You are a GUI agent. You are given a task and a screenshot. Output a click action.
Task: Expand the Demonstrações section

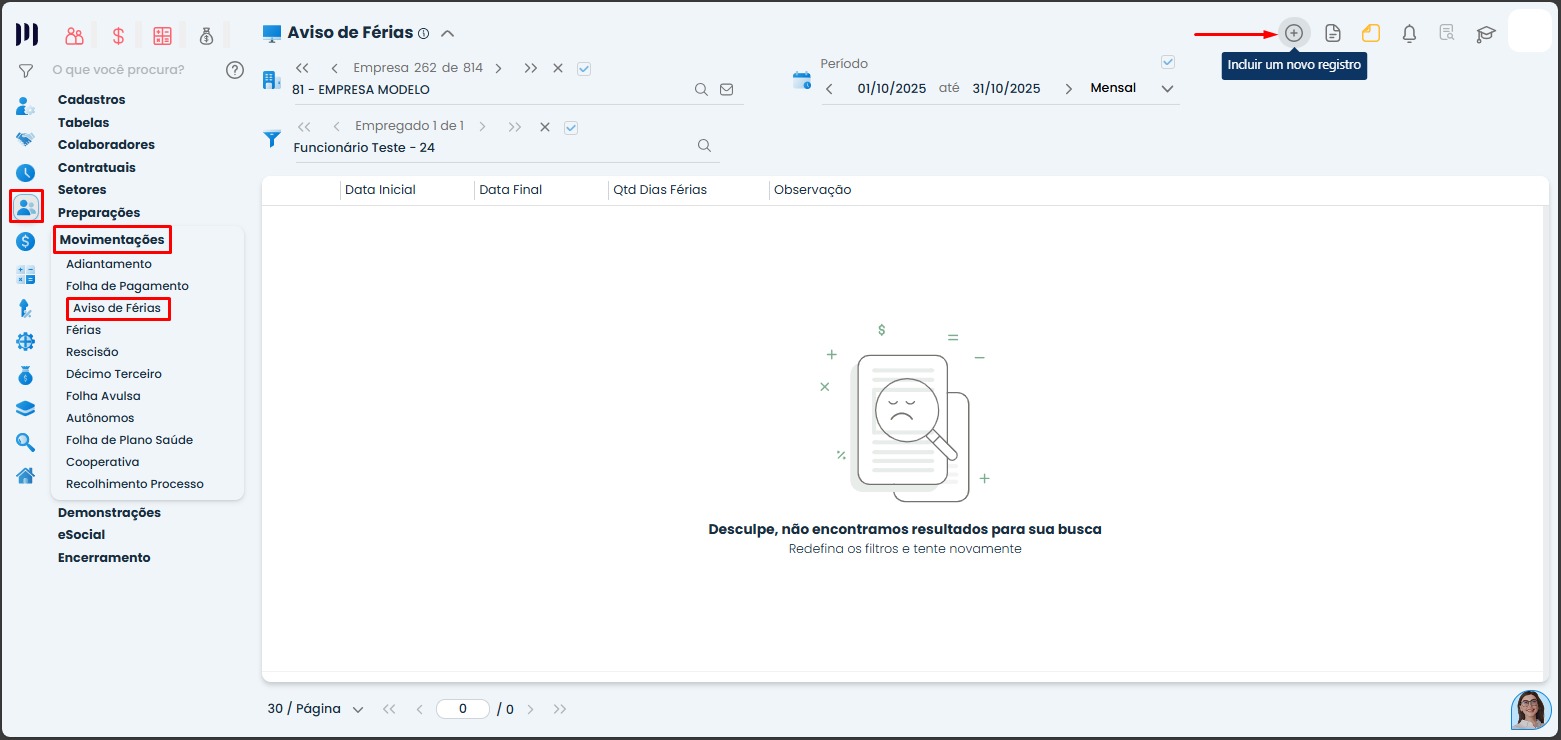coord(109,512)
